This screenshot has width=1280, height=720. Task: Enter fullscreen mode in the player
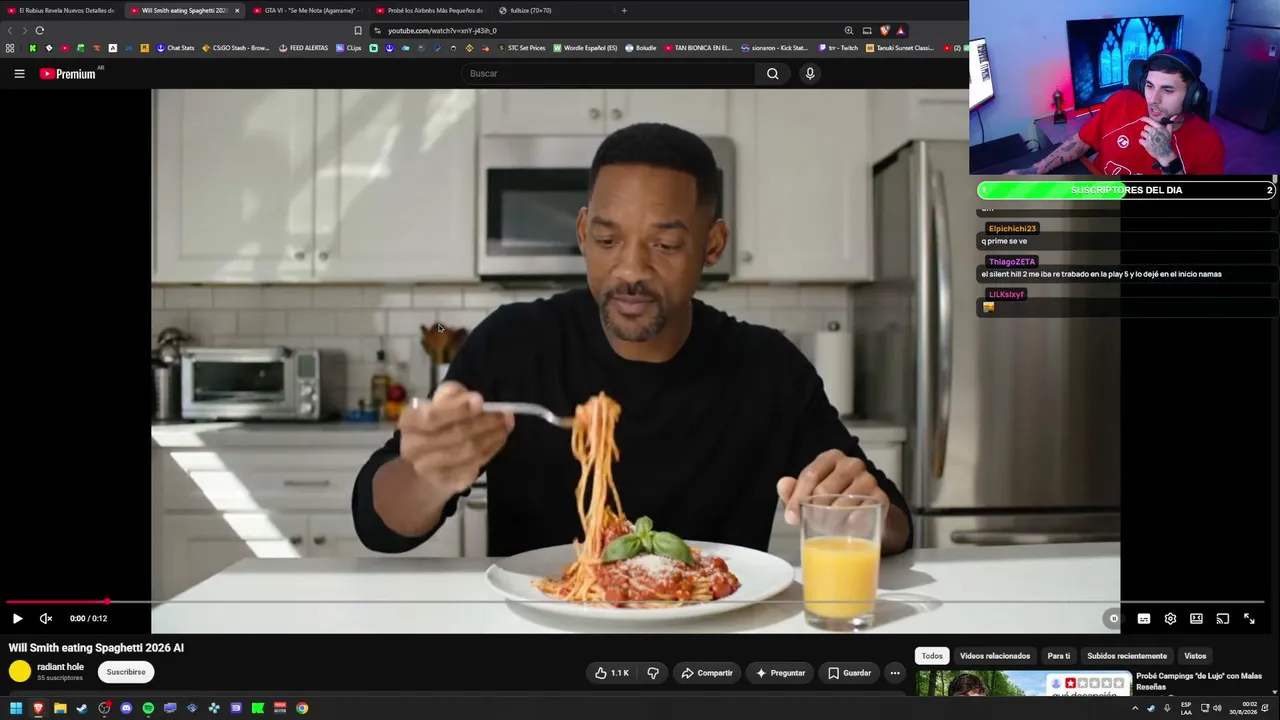click(1249, 618)
